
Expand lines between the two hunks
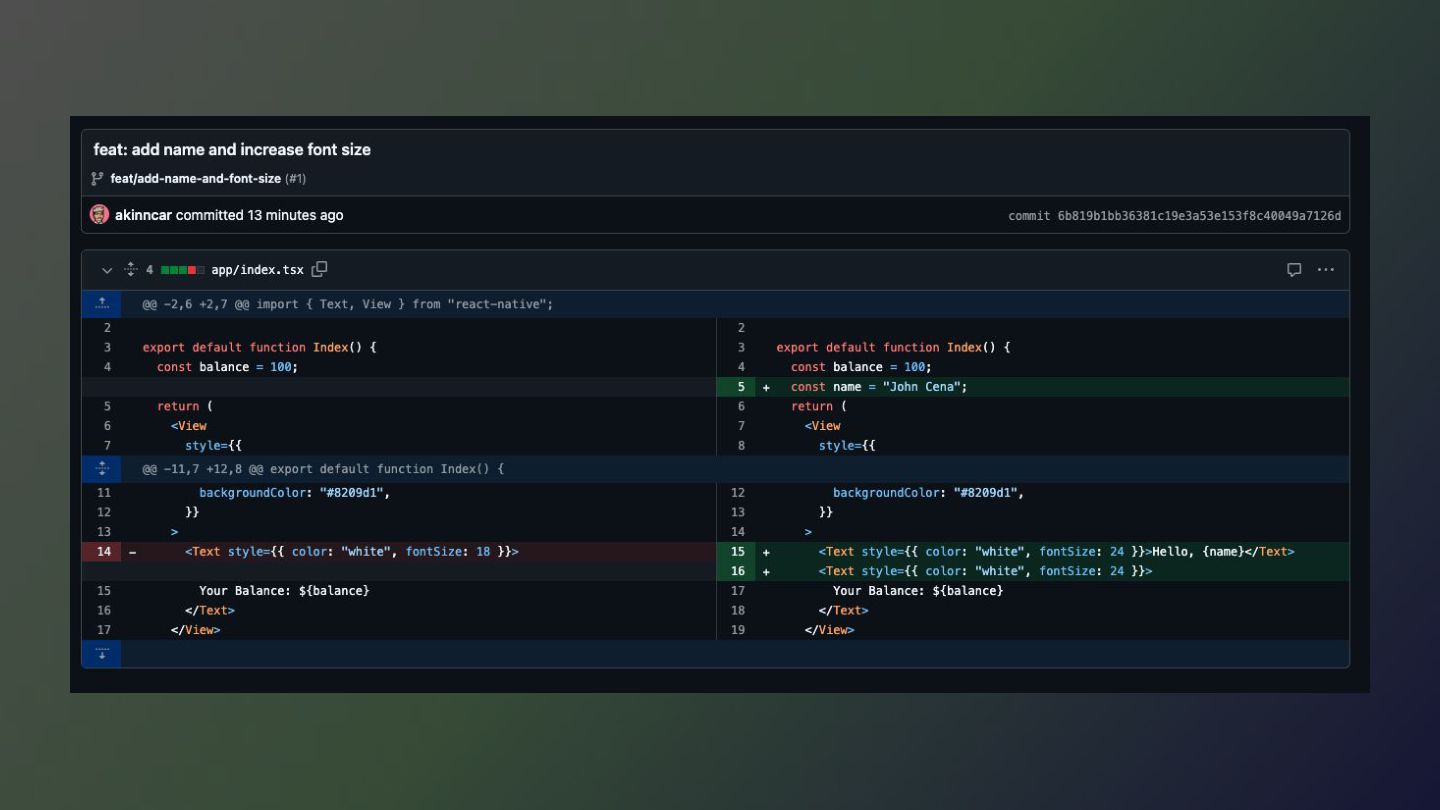(x=101, y=469)
